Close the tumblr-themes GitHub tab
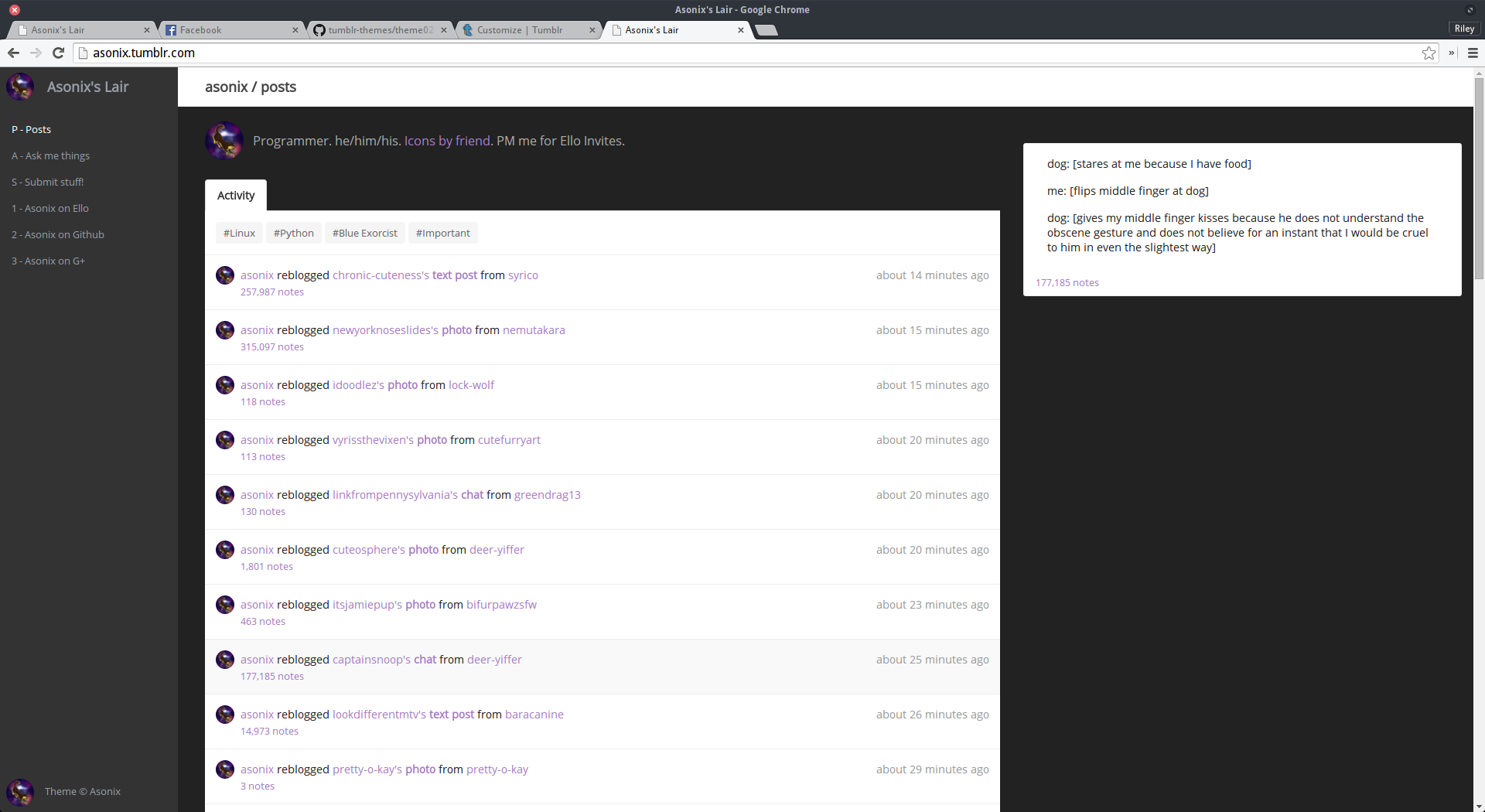This screenshot has height=812, width=1485. click(x=443, y=30)
